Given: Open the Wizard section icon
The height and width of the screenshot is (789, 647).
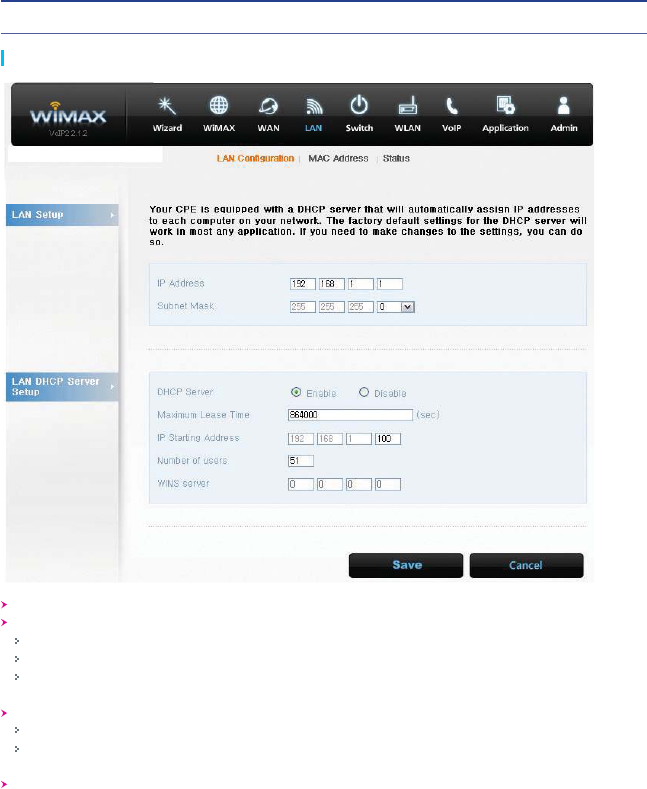Looking at the screenshot, I should pos(167,106).
